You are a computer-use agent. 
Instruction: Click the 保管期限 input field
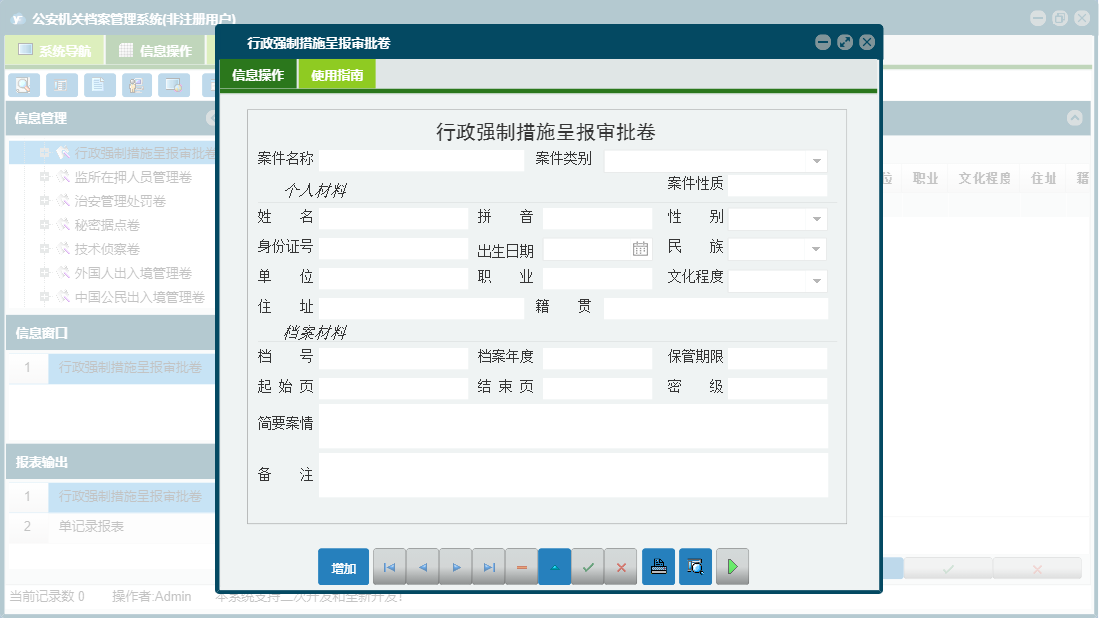pyautogui.click(x=777, y=359)
